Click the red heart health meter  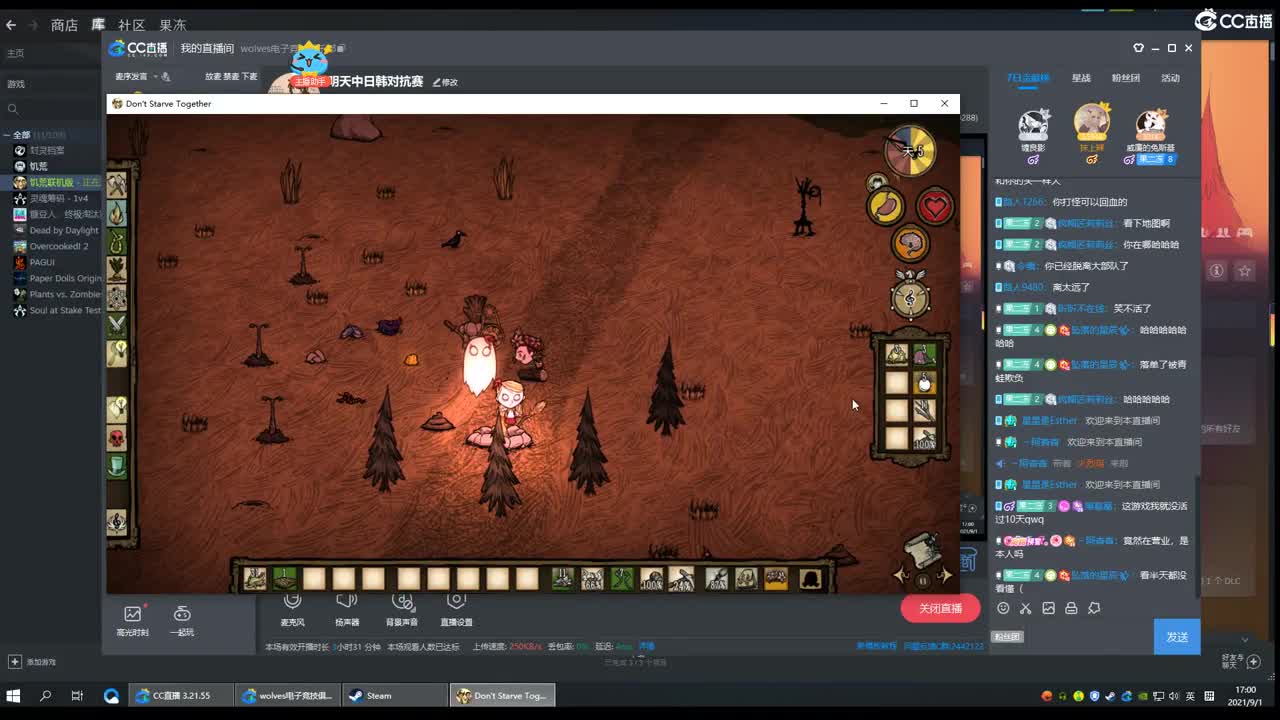935,207
